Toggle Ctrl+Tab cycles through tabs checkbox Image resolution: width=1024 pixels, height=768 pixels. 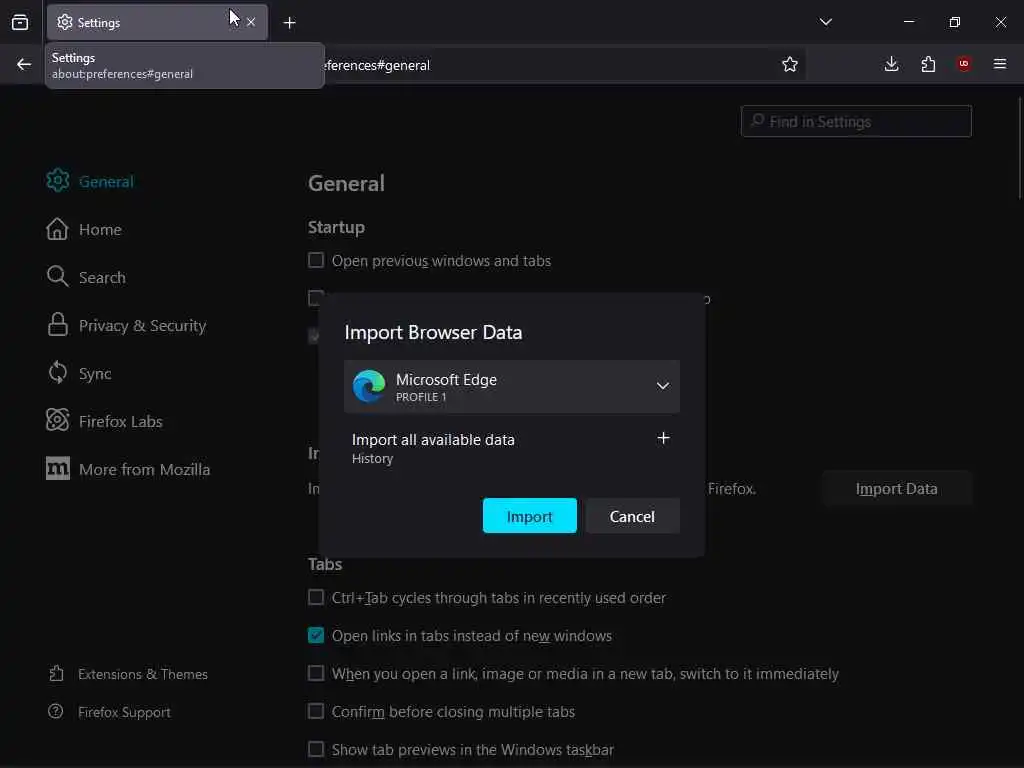coord(316,598)
